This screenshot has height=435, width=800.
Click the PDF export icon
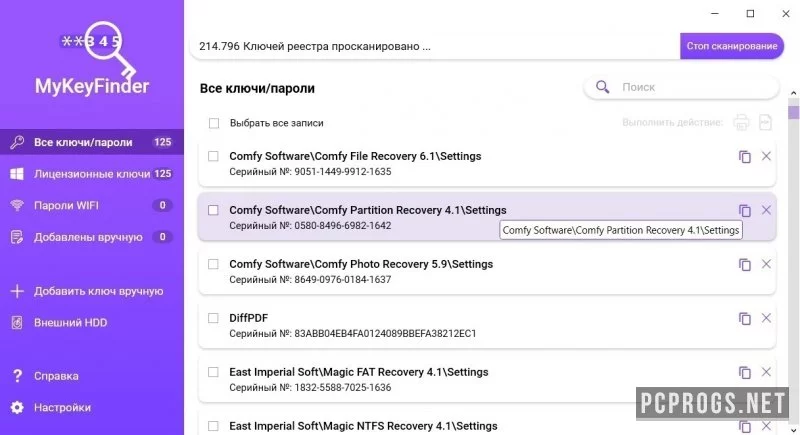(x=765, y=122)
